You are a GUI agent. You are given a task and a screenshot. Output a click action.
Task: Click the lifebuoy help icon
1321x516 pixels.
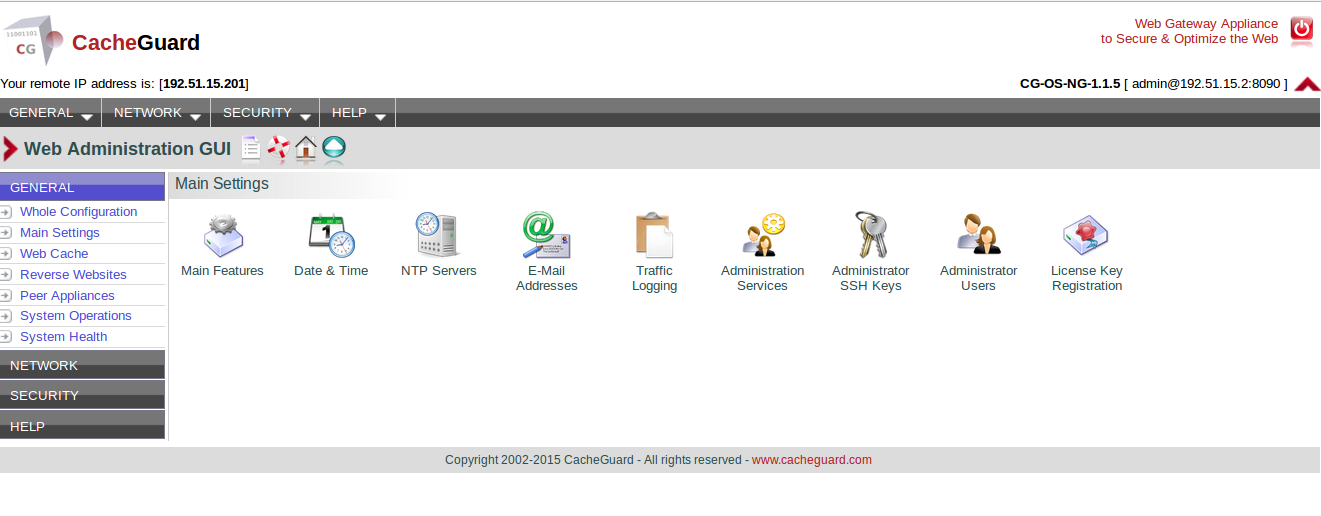click(x=278, y=149)
